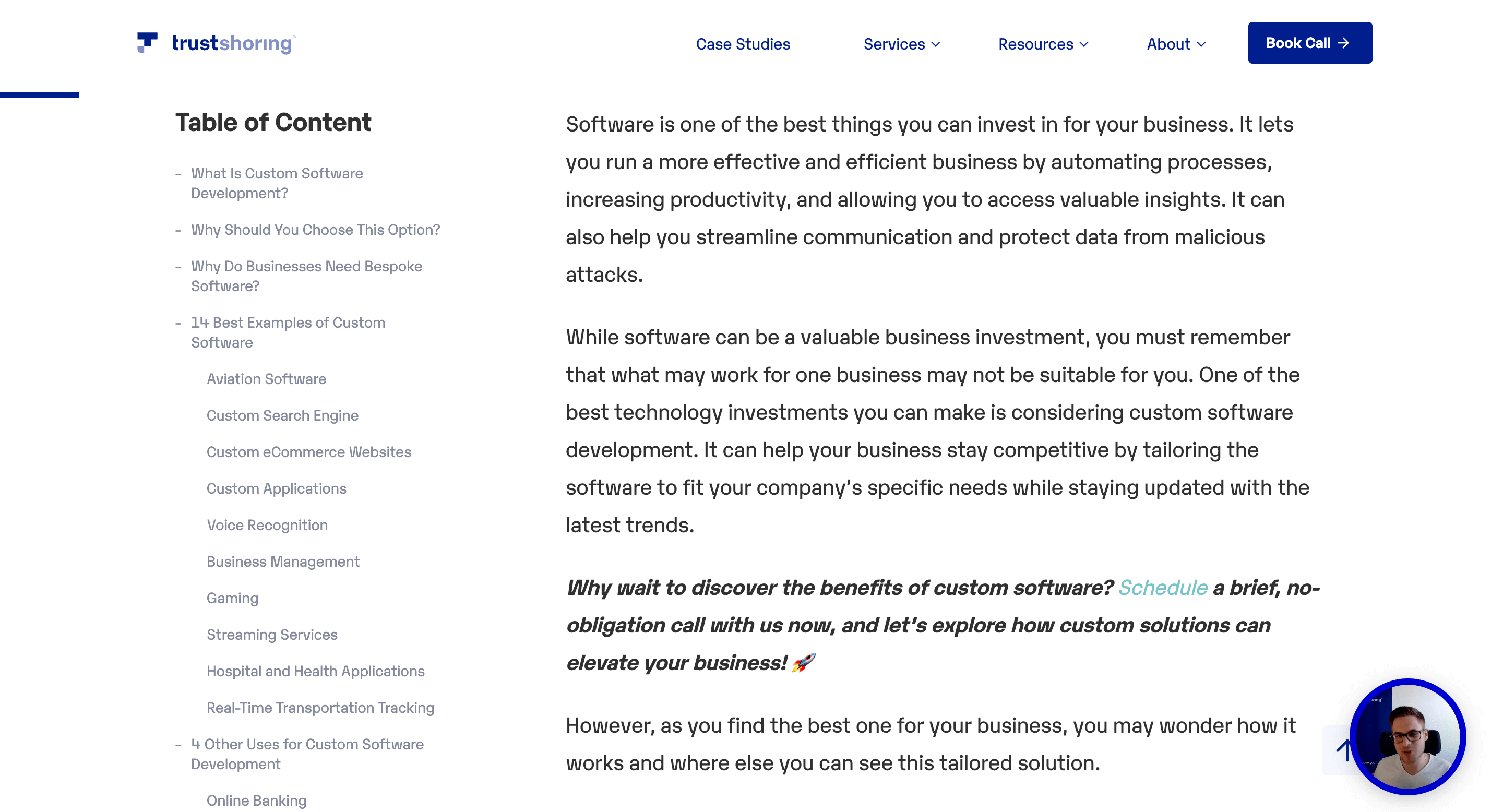The height and width of the screenshot is (812, 1503).
Task: Expand the Resources dropdown menu
Action: tap(1044, 43)
